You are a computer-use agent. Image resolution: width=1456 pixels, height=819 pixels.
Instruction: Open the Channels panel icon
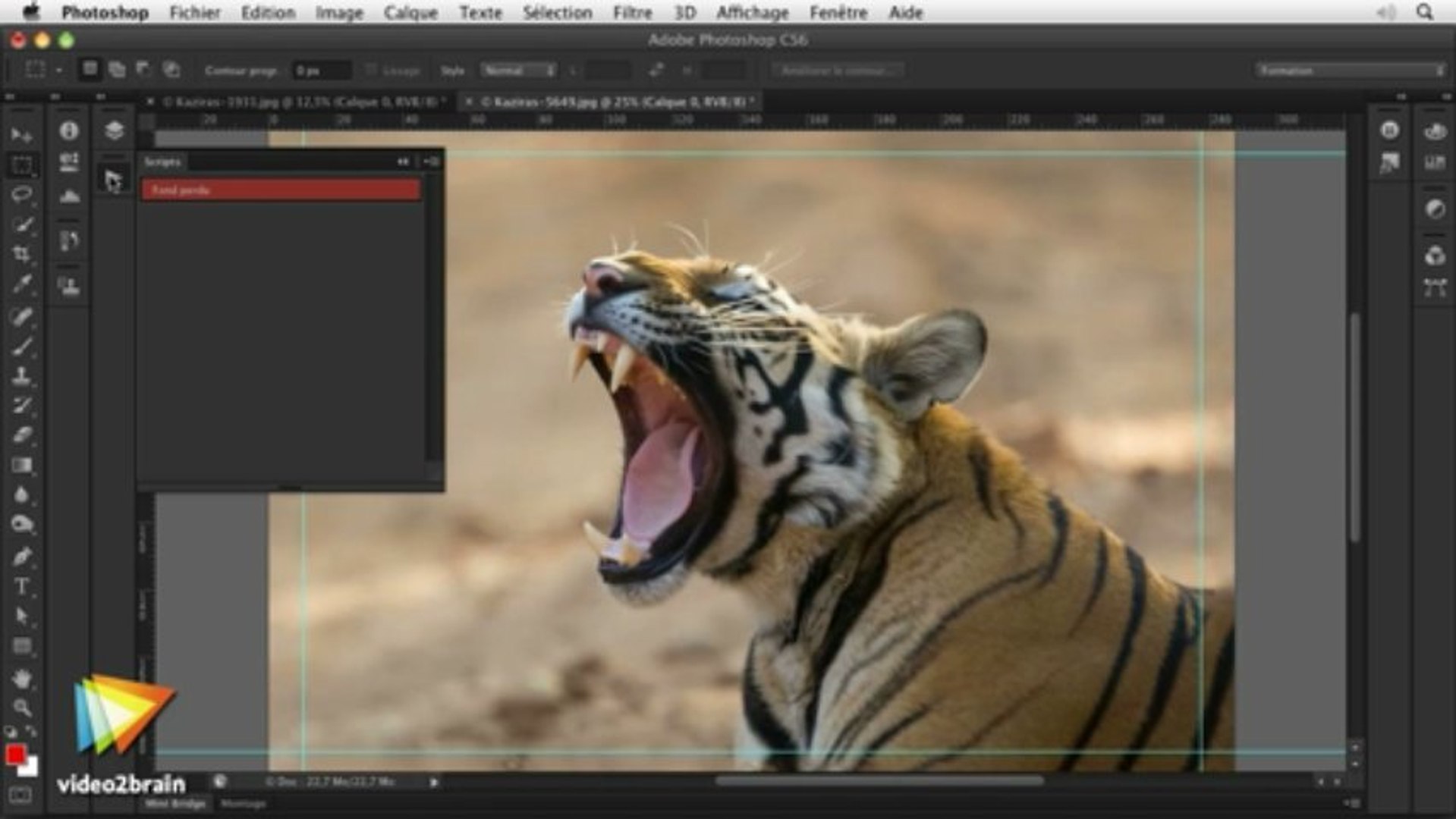[1434, 256]
